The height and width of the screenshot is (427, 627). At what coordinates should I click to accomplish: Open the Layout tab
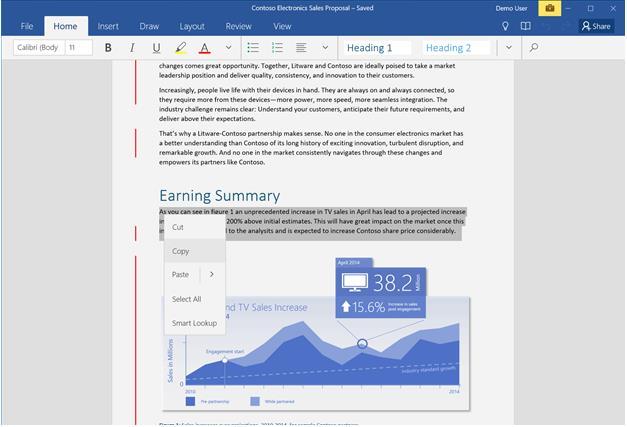[192, 26]
